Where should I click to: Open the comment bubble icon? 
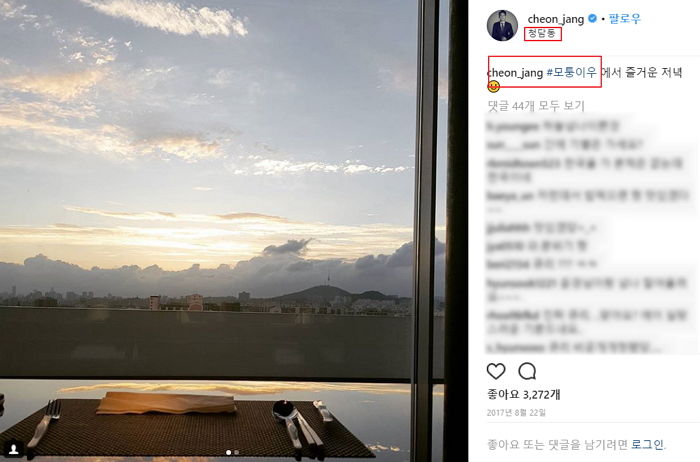click(527, 371)
